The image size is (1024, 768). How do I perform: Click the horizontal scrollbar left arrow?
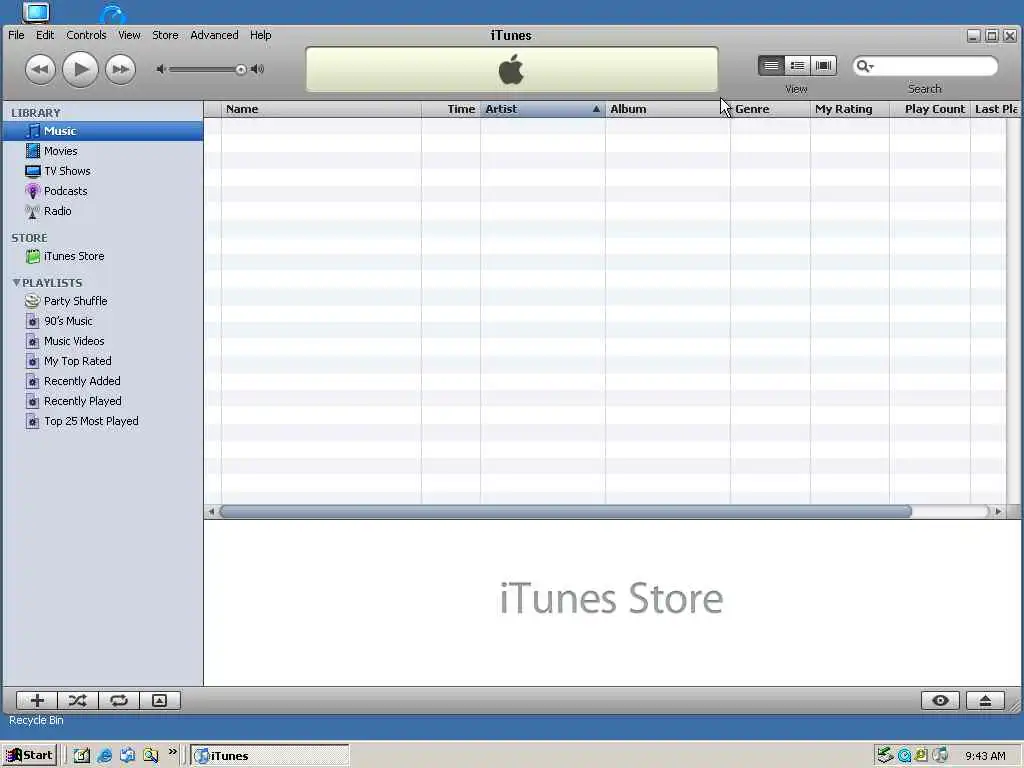(x=211, y=512)
